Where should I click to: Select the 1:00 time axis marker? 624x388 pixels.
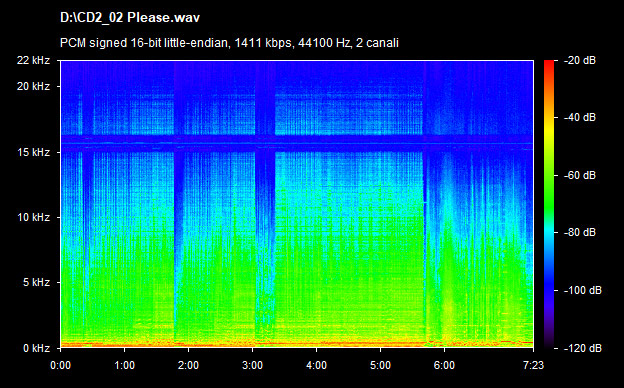[125, 365]
